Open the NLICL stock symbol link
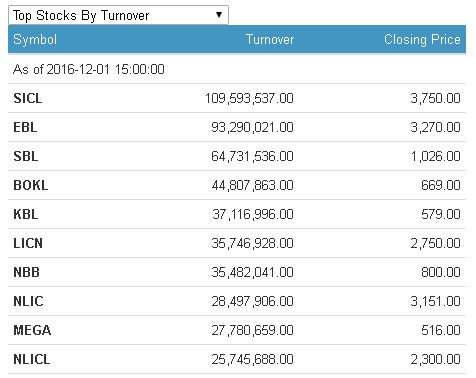 tap(32, 359)
